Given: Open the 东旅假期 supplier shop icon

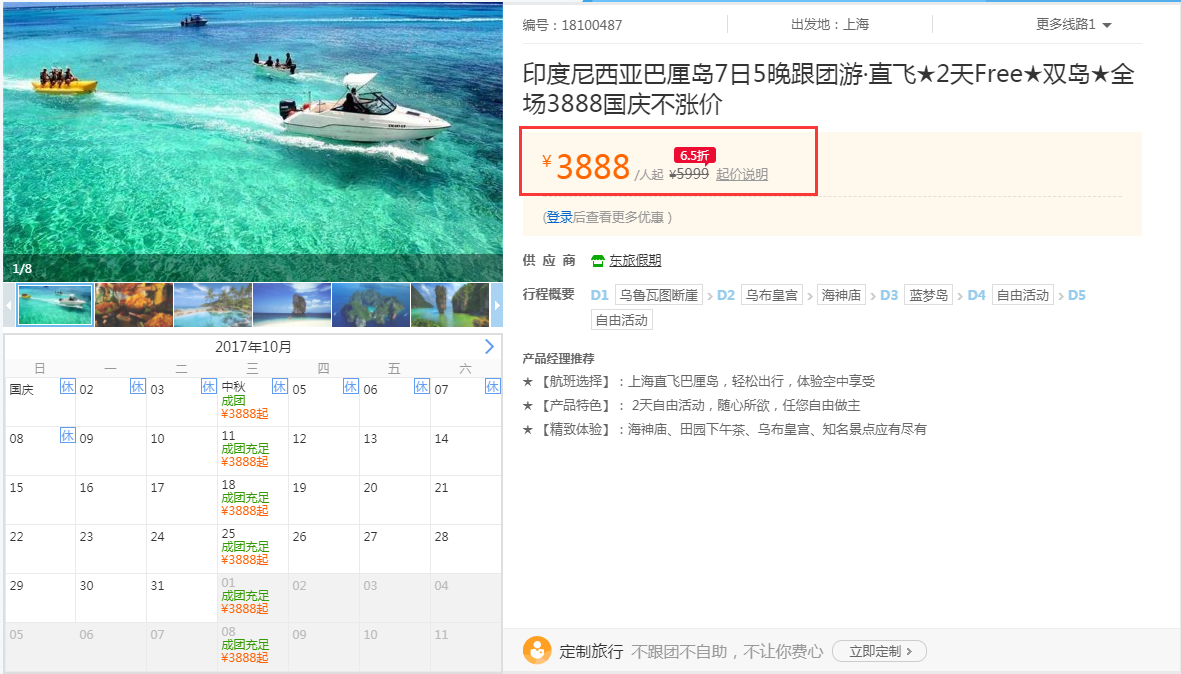Looking at the screenshot, I should (597, 261).
